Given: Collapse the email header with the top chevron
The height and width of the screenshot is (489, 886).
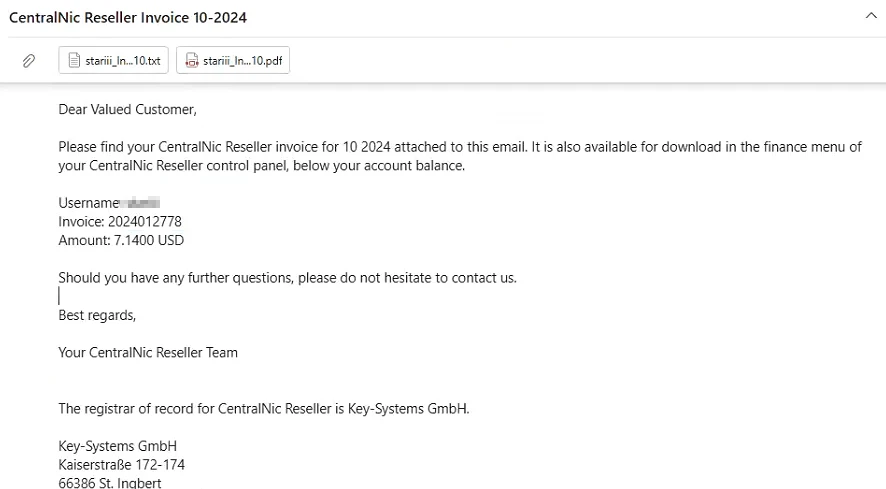Looking at the screenshot, I should pyautogui.click(x=869, y=16).
